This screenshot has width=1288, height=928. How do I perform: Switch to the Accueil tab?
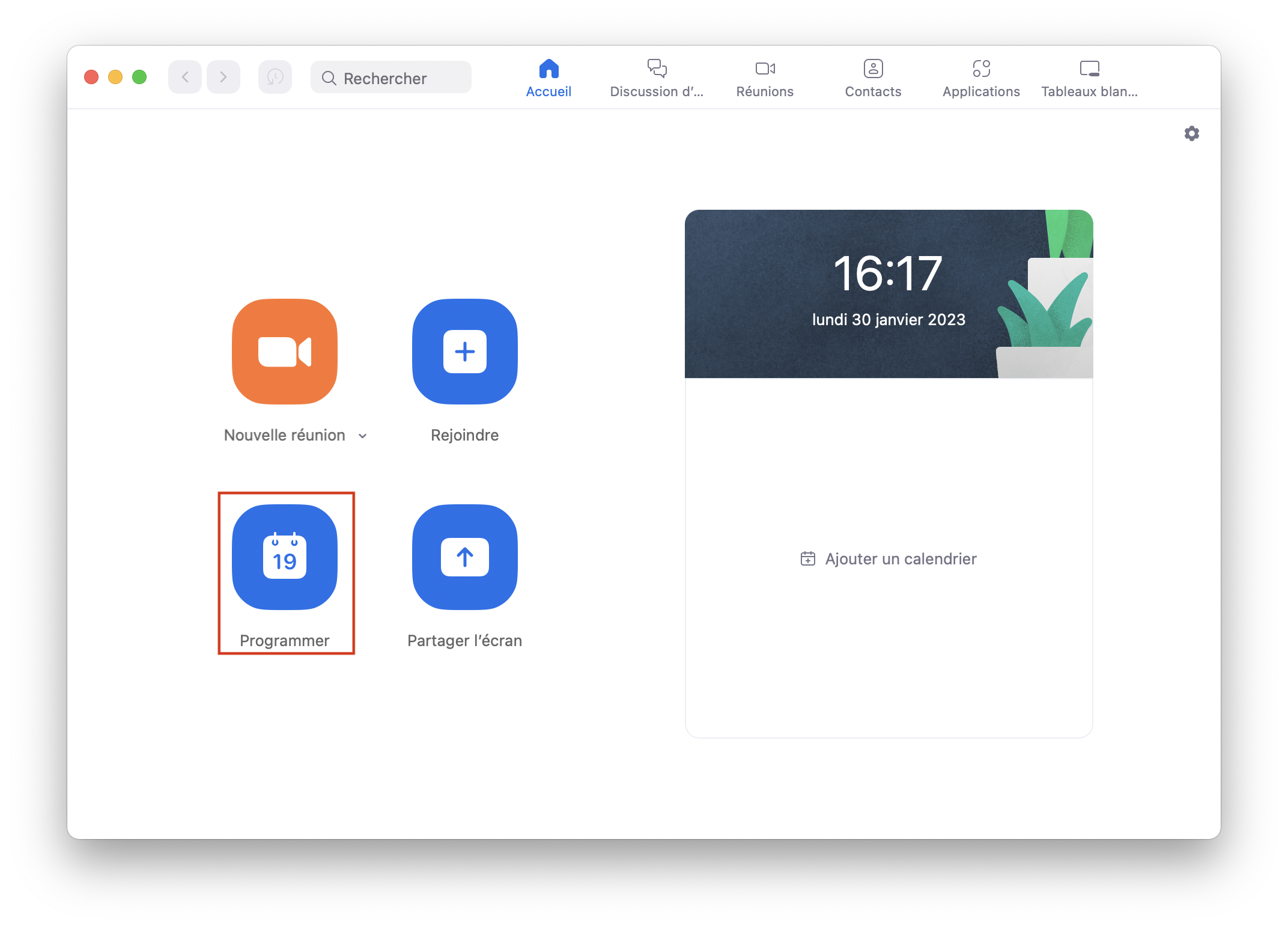[x=548, y=78]
